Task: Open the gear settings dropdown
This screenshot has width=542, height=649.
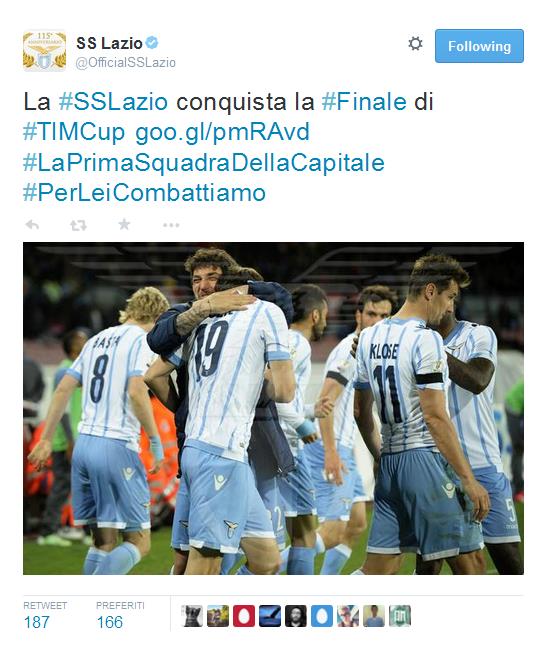Action: [415, 43]
